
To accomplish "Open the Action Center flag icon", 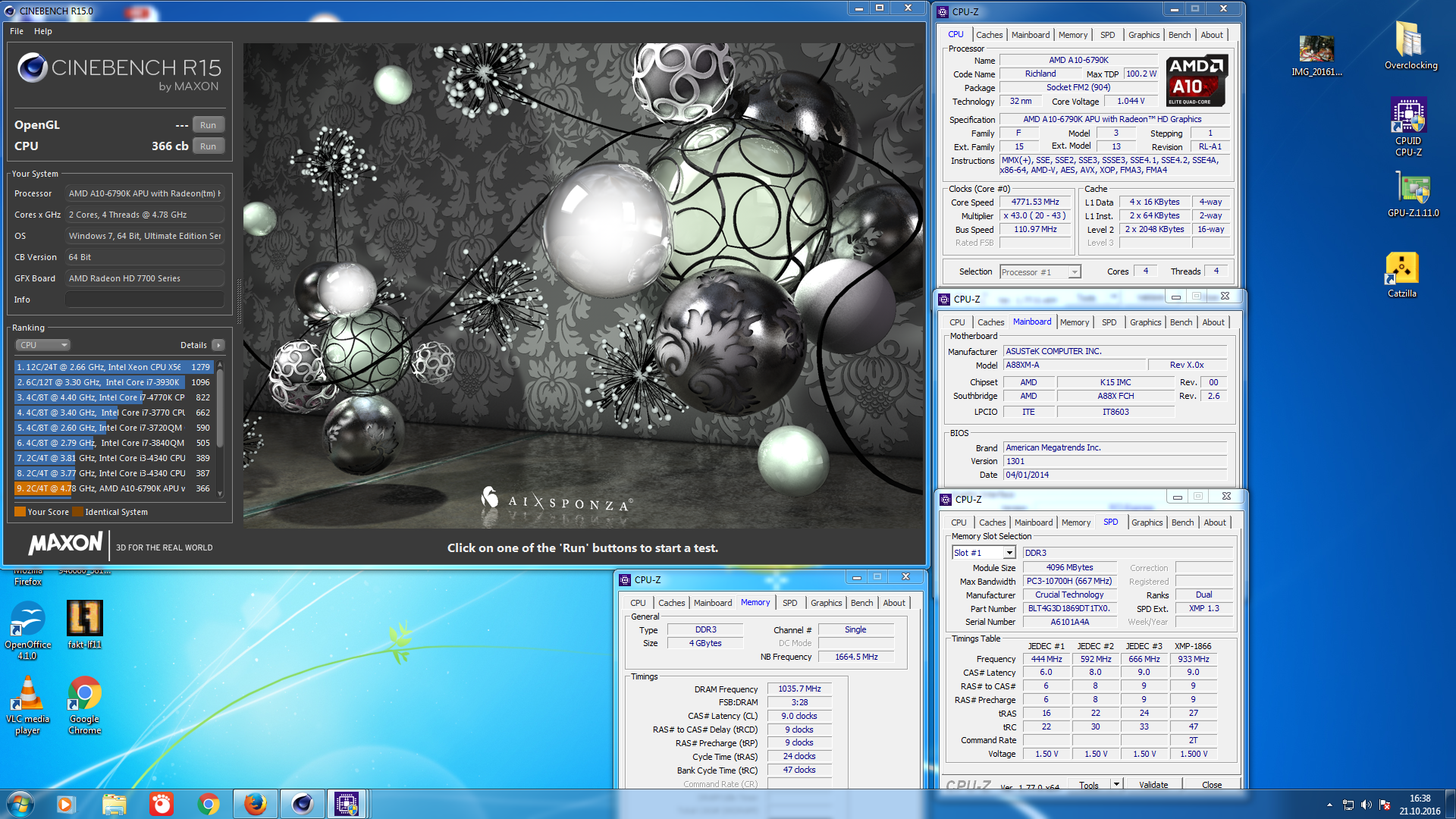I will [x=1385, y=805].
